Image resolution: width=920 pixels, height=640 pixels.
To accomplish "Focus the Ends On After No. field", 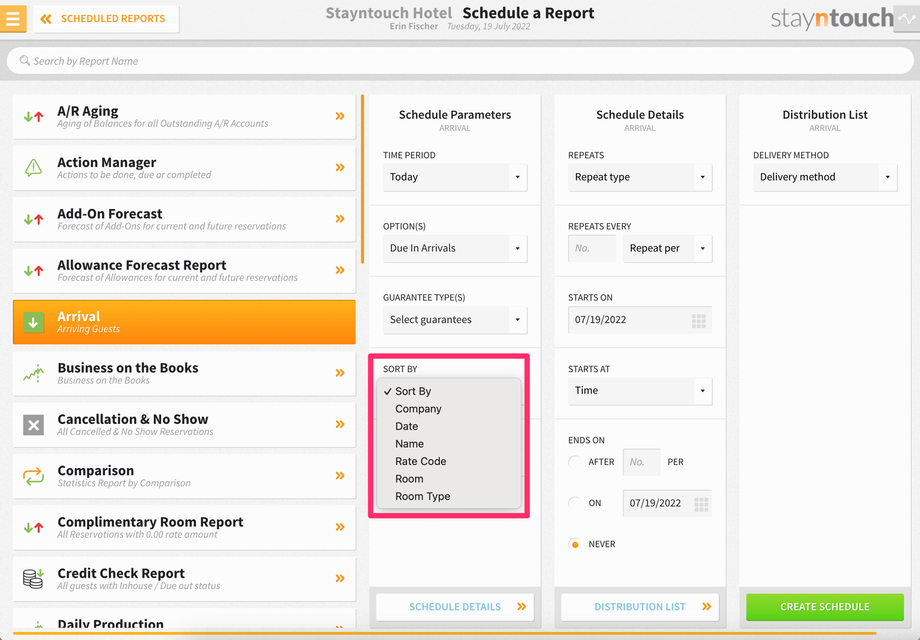I will (641, 462).
